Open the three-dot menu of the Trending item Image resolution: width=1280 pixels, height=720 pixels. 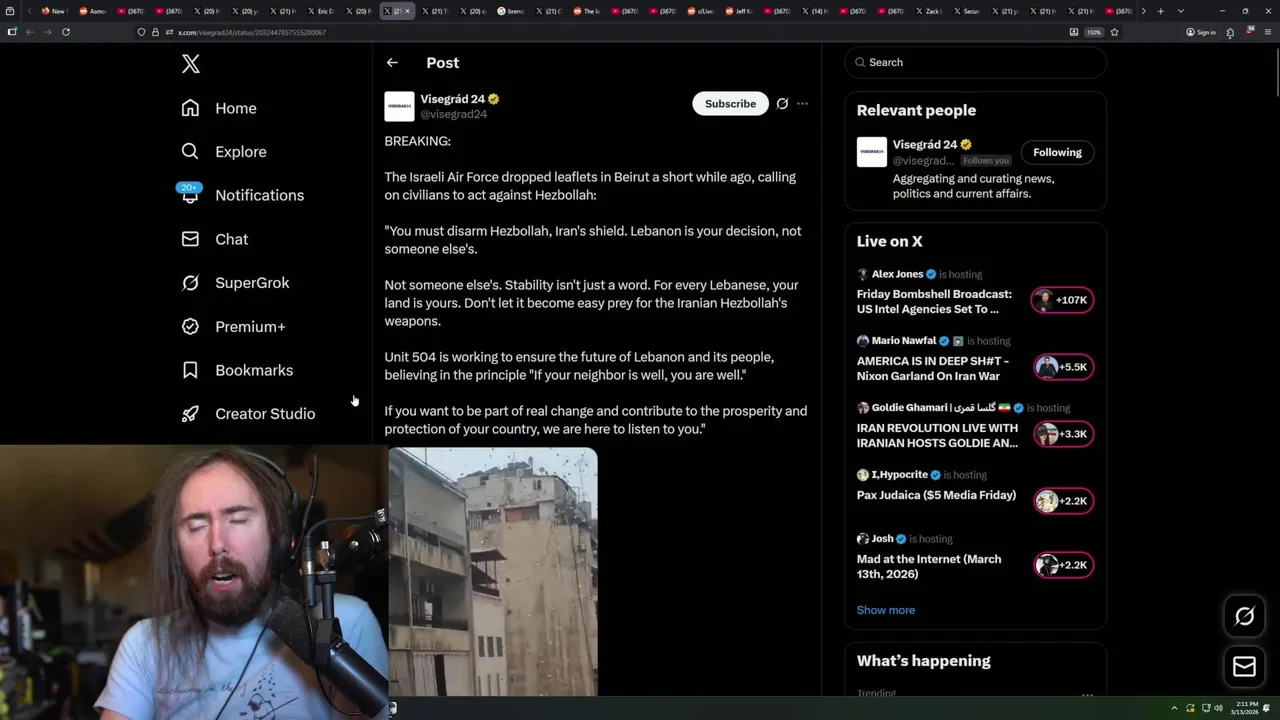point(1087,694)
